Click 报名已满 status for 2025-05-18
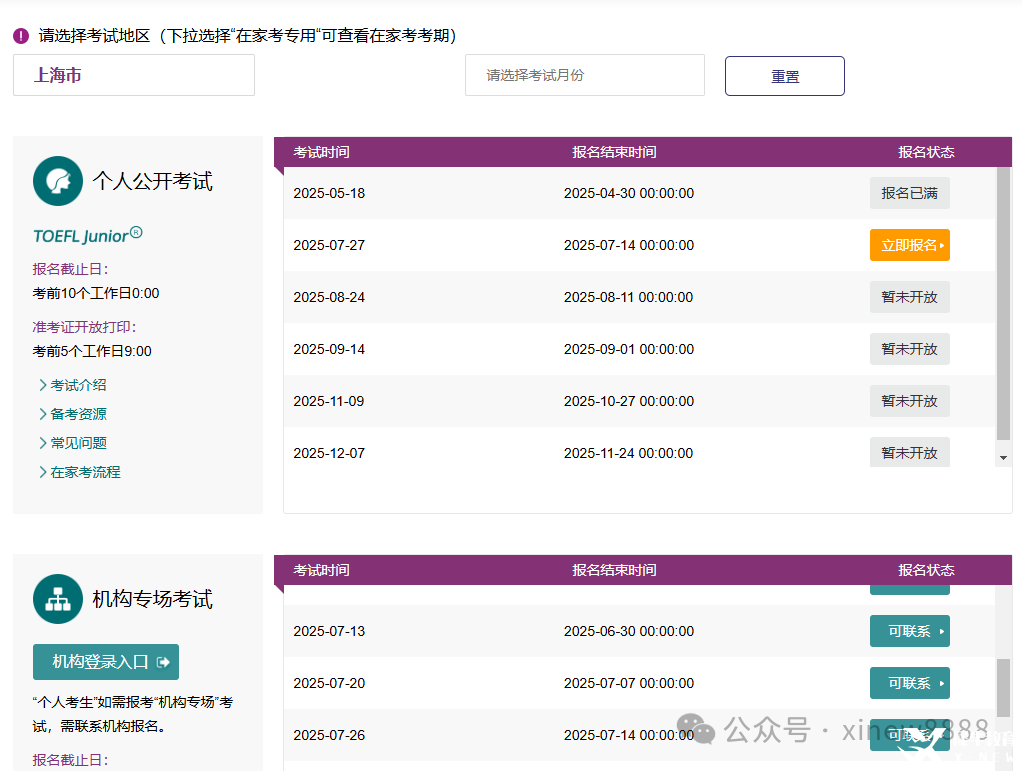Viewport: 1022px width, 771px height. click(909, 193)
